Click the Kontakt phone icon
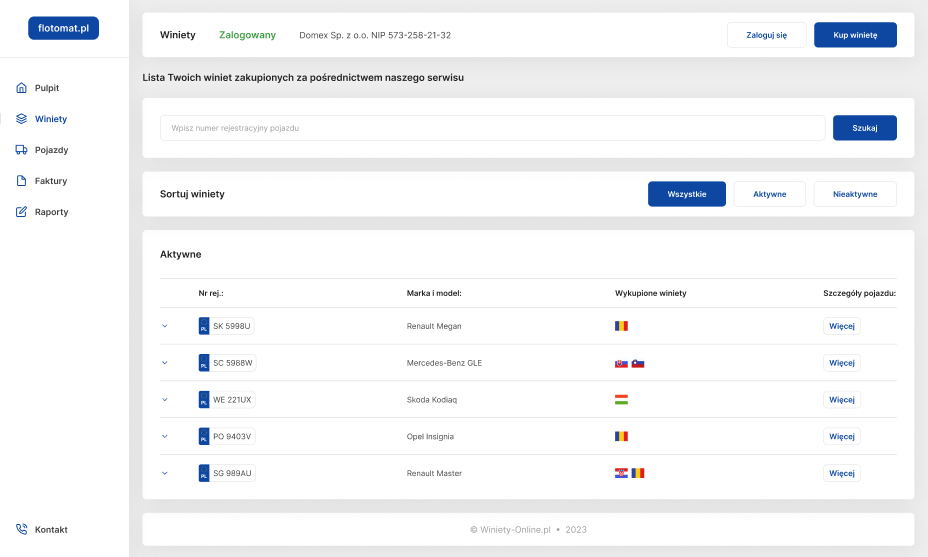This screenshot has height=557, width=928. tap(21, 530)
